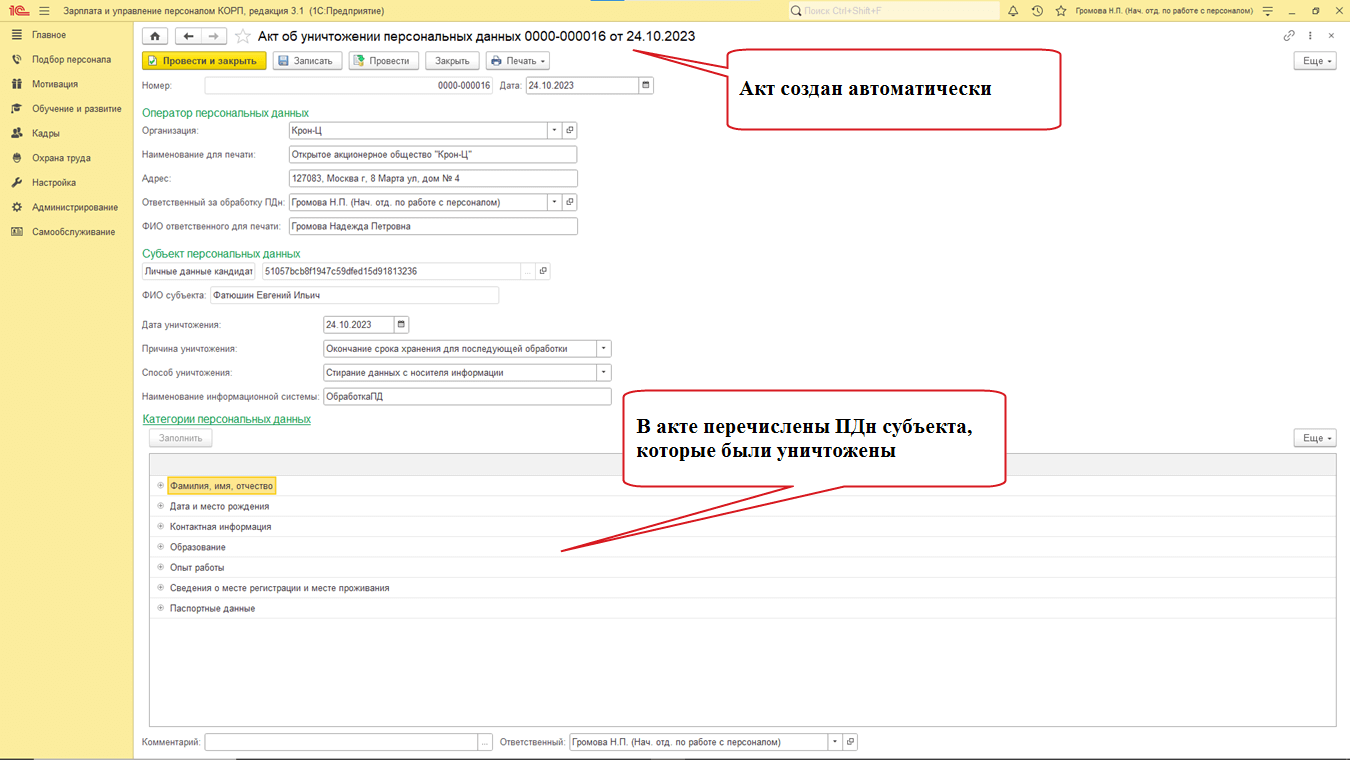
Task: Click the home page icon
Action: [x=155, y=36]
